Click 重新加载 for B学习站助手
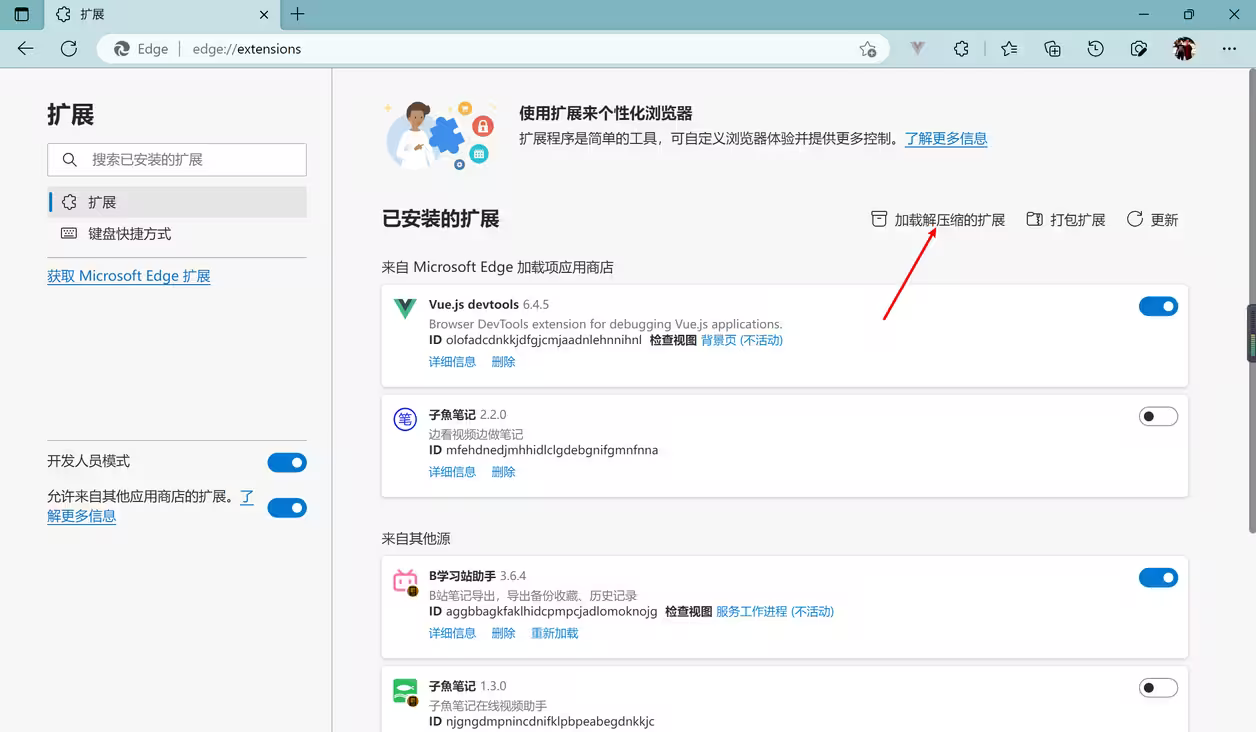 555,633
